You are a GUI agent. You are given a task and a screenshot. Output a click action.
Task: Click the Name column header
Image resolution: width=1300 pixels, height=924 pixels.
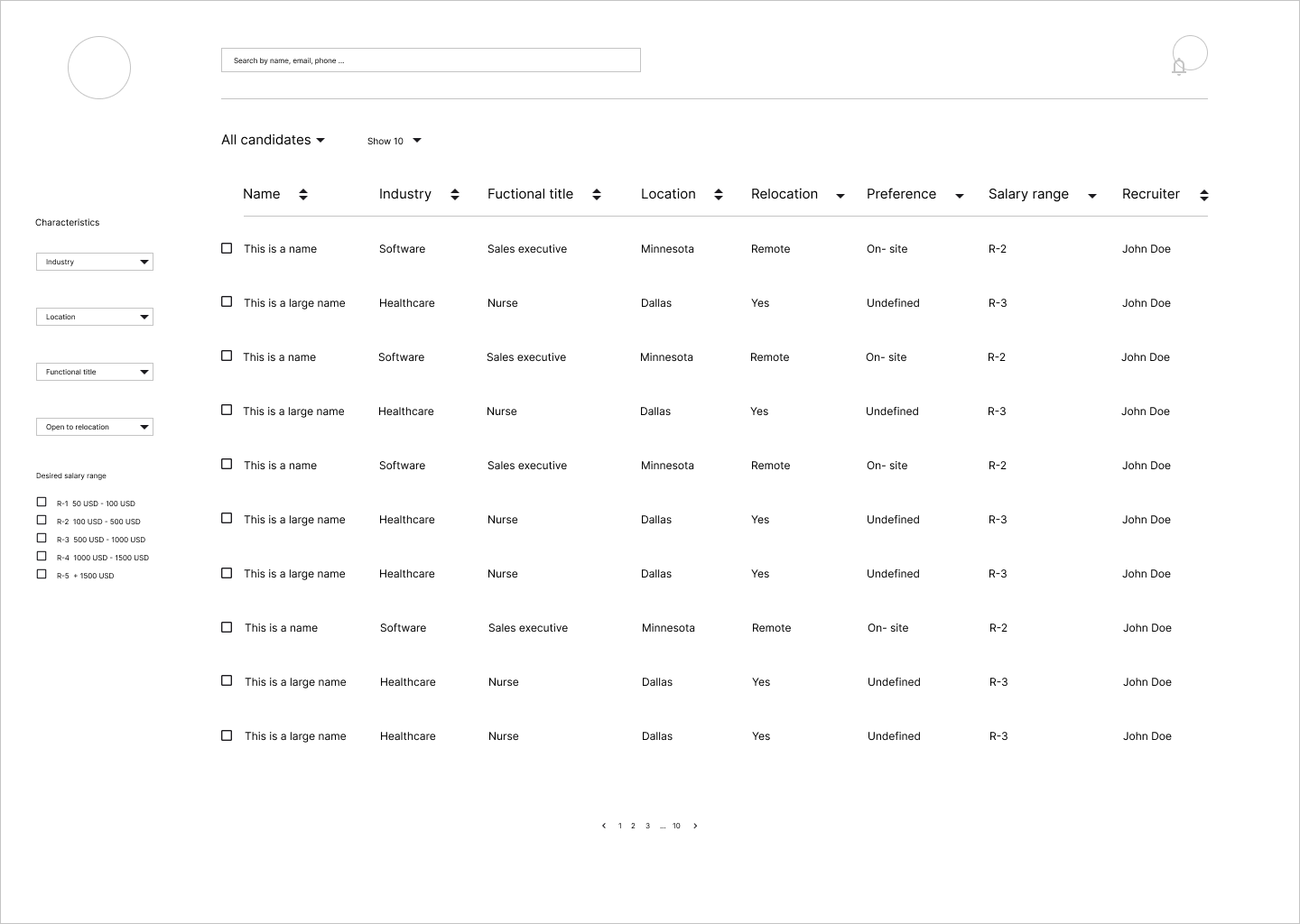[261, 194]
